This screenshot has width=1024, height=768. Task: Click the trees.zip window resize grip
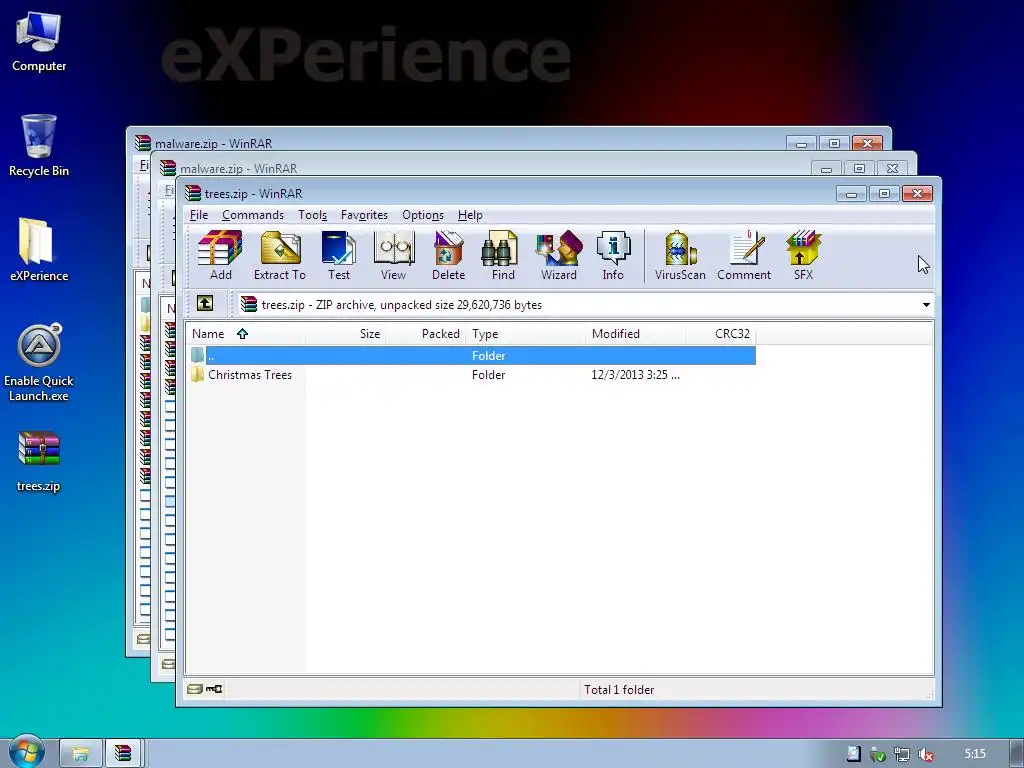929,695
